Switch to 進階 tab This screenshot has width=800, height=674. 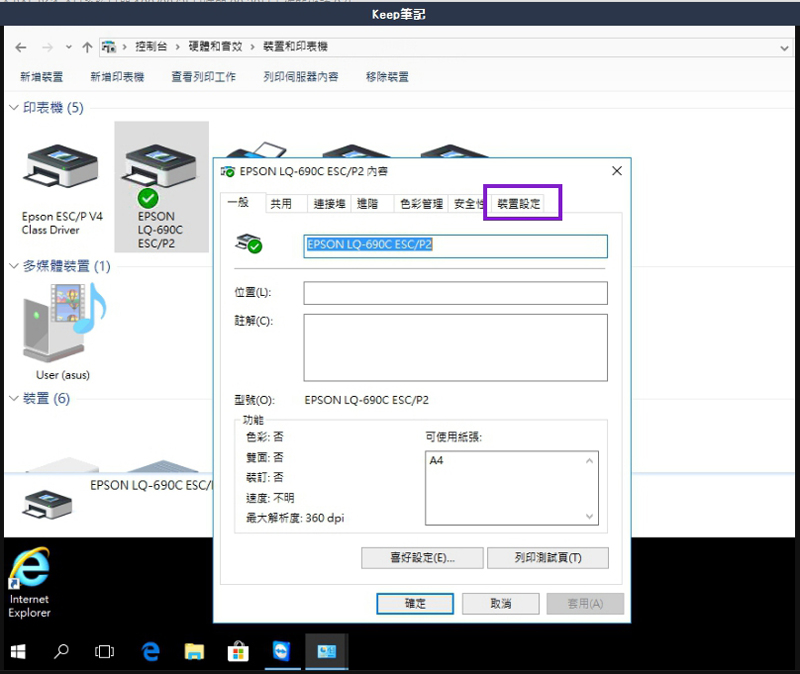(x=367, y=204)
